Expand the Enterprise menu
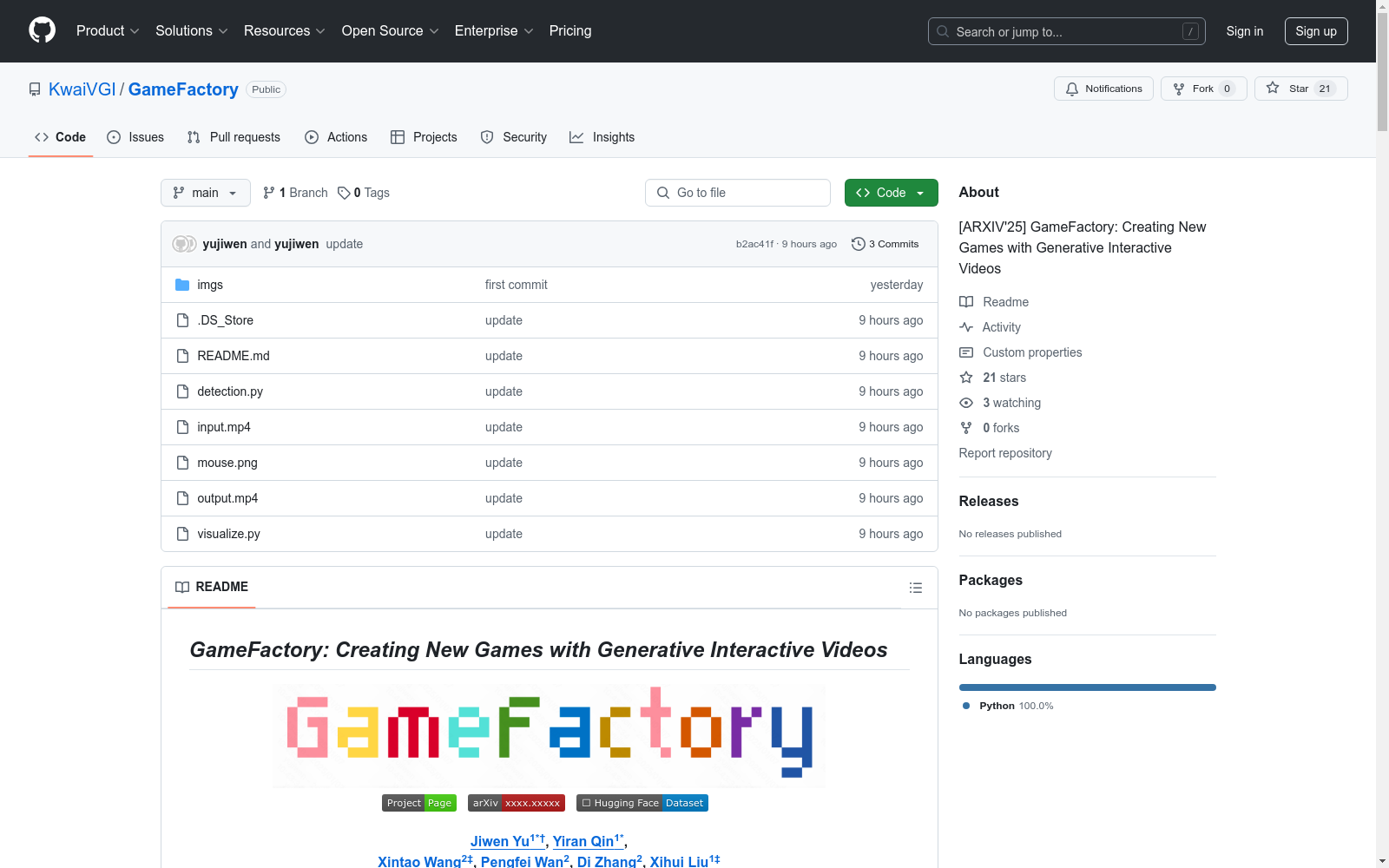1389x868 pixels. 494,31
